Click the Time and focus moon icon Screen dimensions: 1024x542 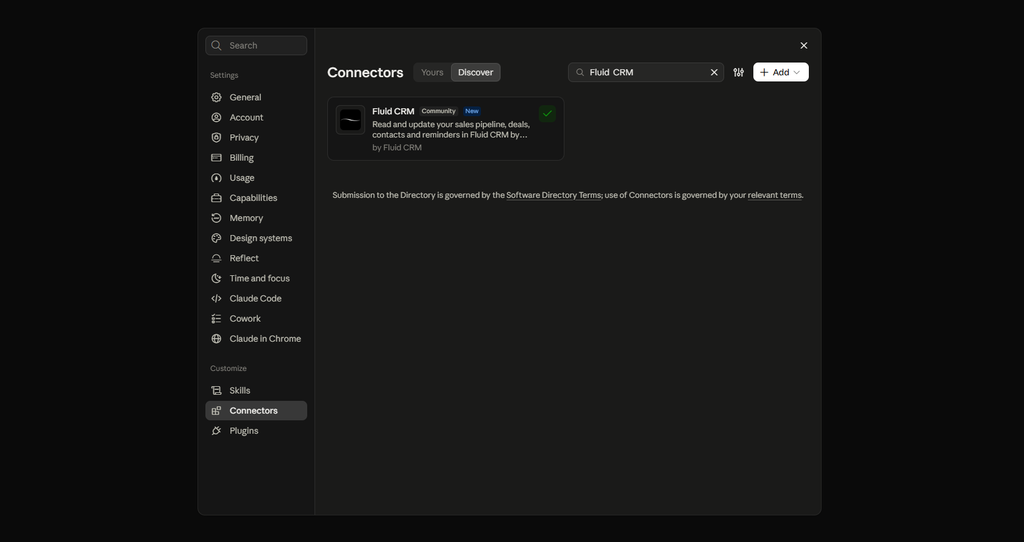coord(216,278)
